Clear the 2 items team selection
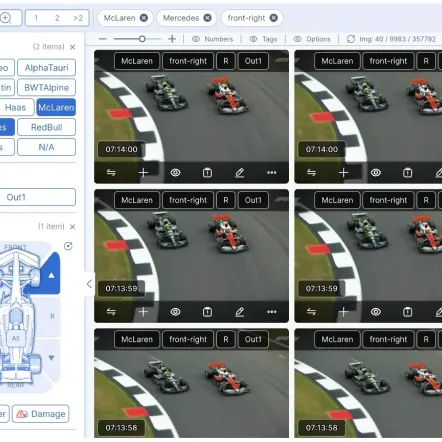Screen dimensions: 442x442 pos(73,47)
